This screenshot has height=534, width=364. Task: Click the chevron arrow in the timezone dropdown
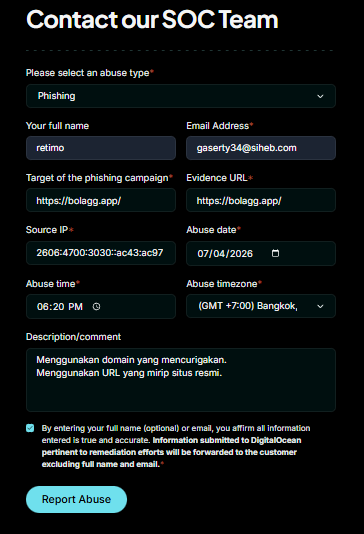click(x=320, y=306)
